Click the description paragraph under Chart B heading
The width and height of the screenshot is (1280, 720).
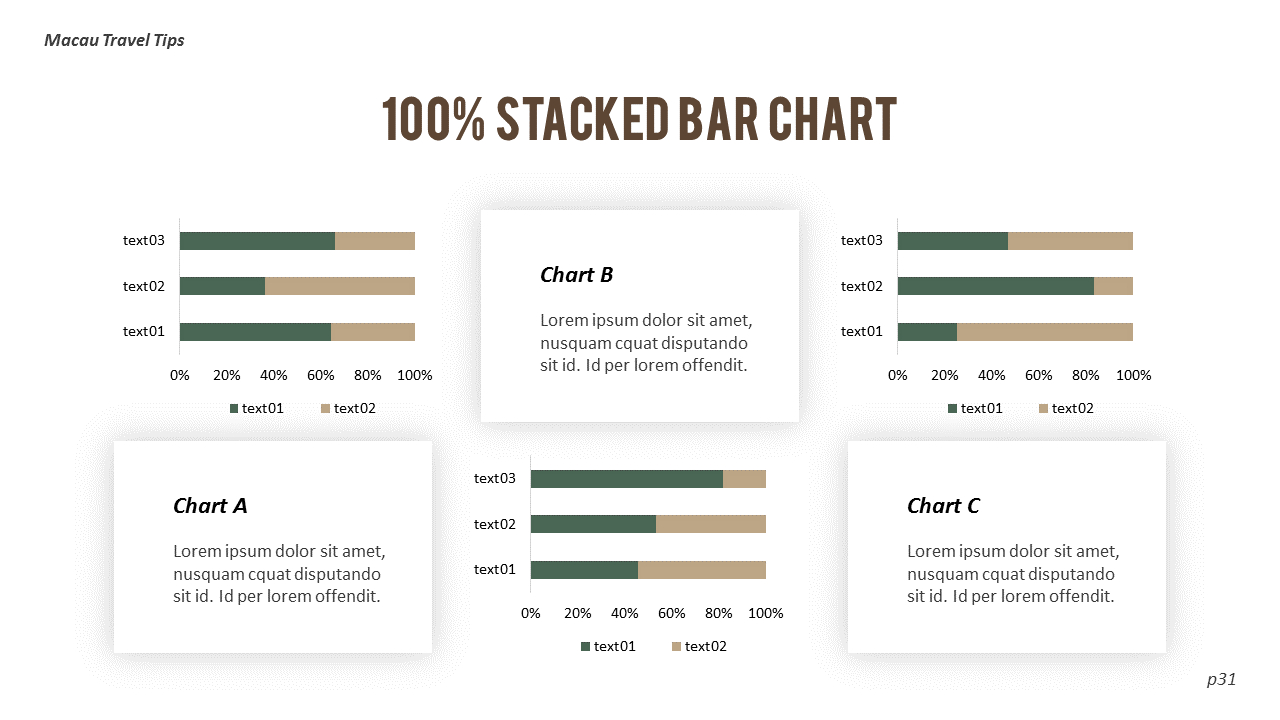[x=646, y=343]
